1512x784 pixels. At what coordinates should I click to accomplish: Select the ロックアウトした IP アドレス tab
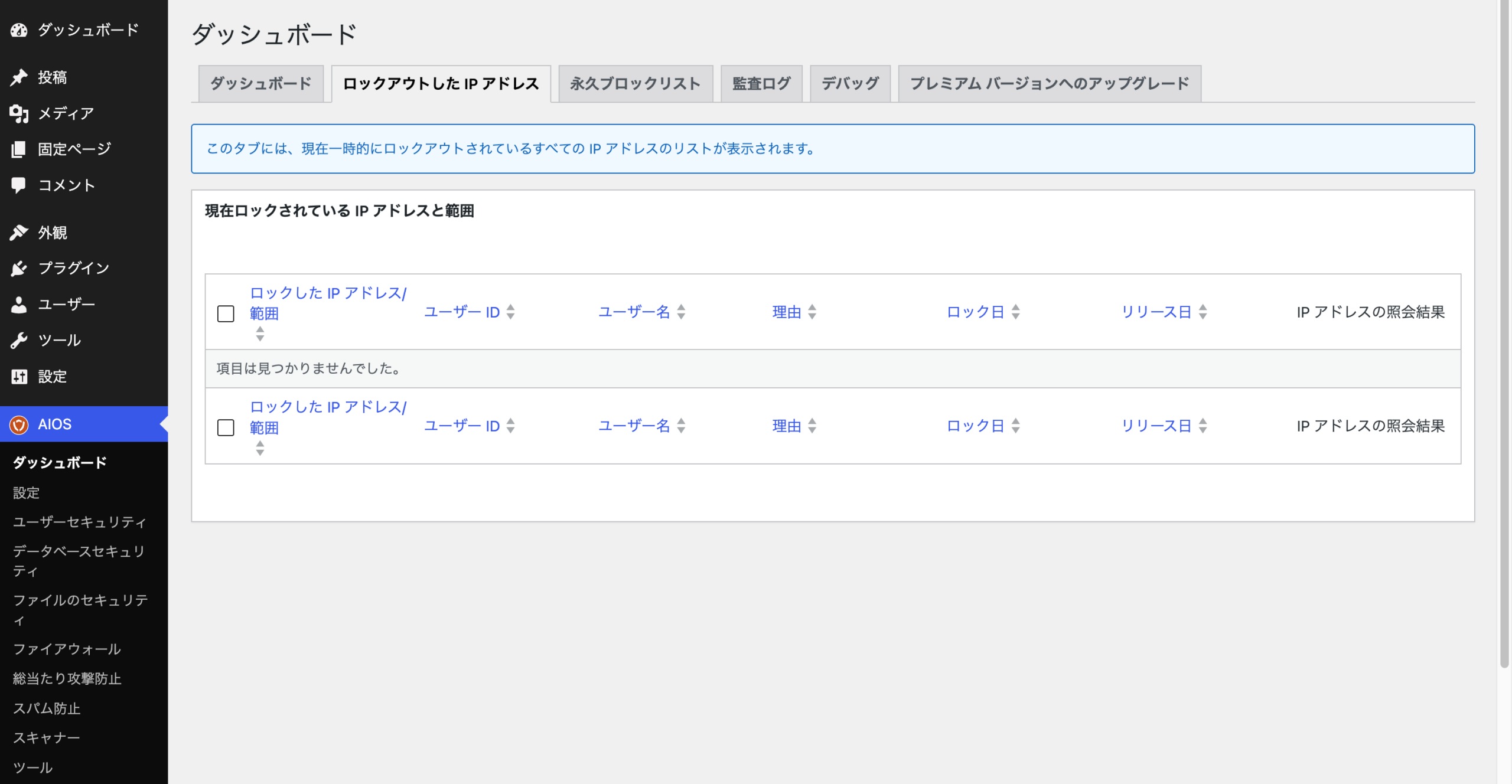click(x=441, y=84)
